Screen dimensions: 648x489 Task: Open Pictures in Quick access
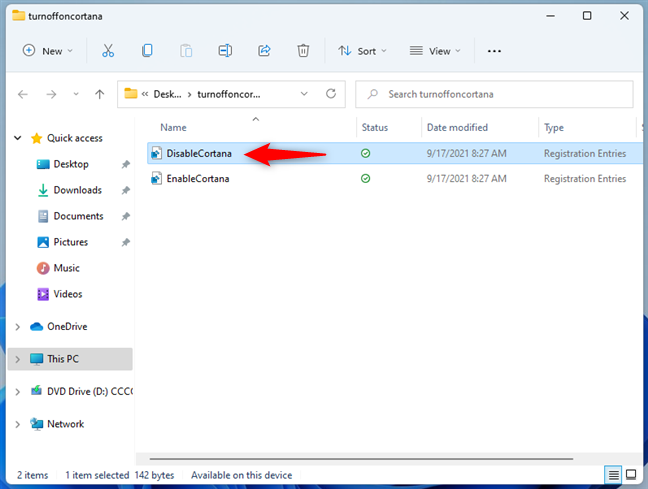(x=70, y=242)
